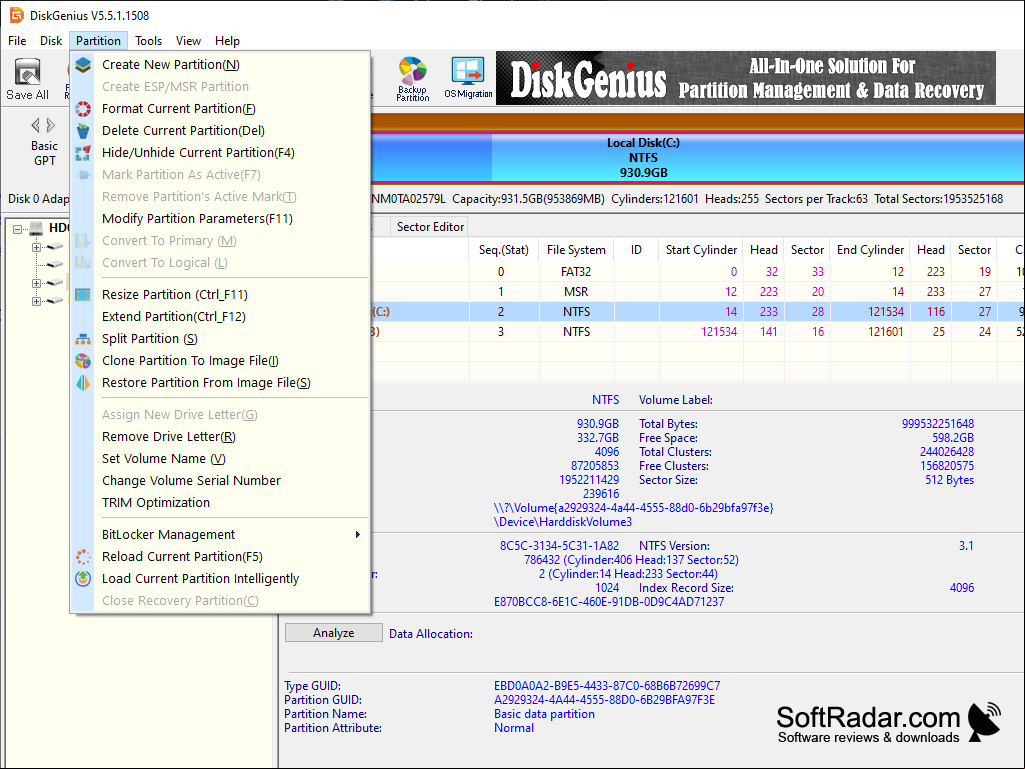Click the End Cylinder column header
The height and width of the screenshot is (769, 1025).
(x=870, y=250)
